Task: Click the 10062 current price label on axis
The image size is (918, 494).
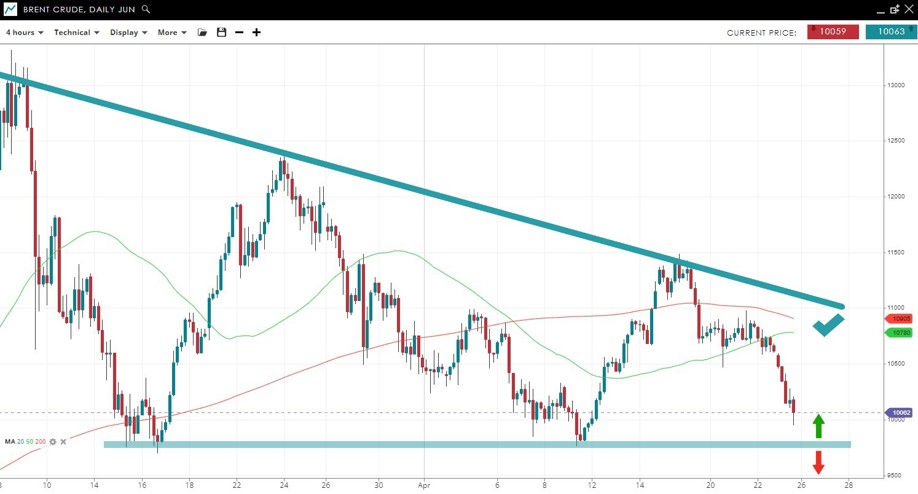Action: [x=900, y=412]
